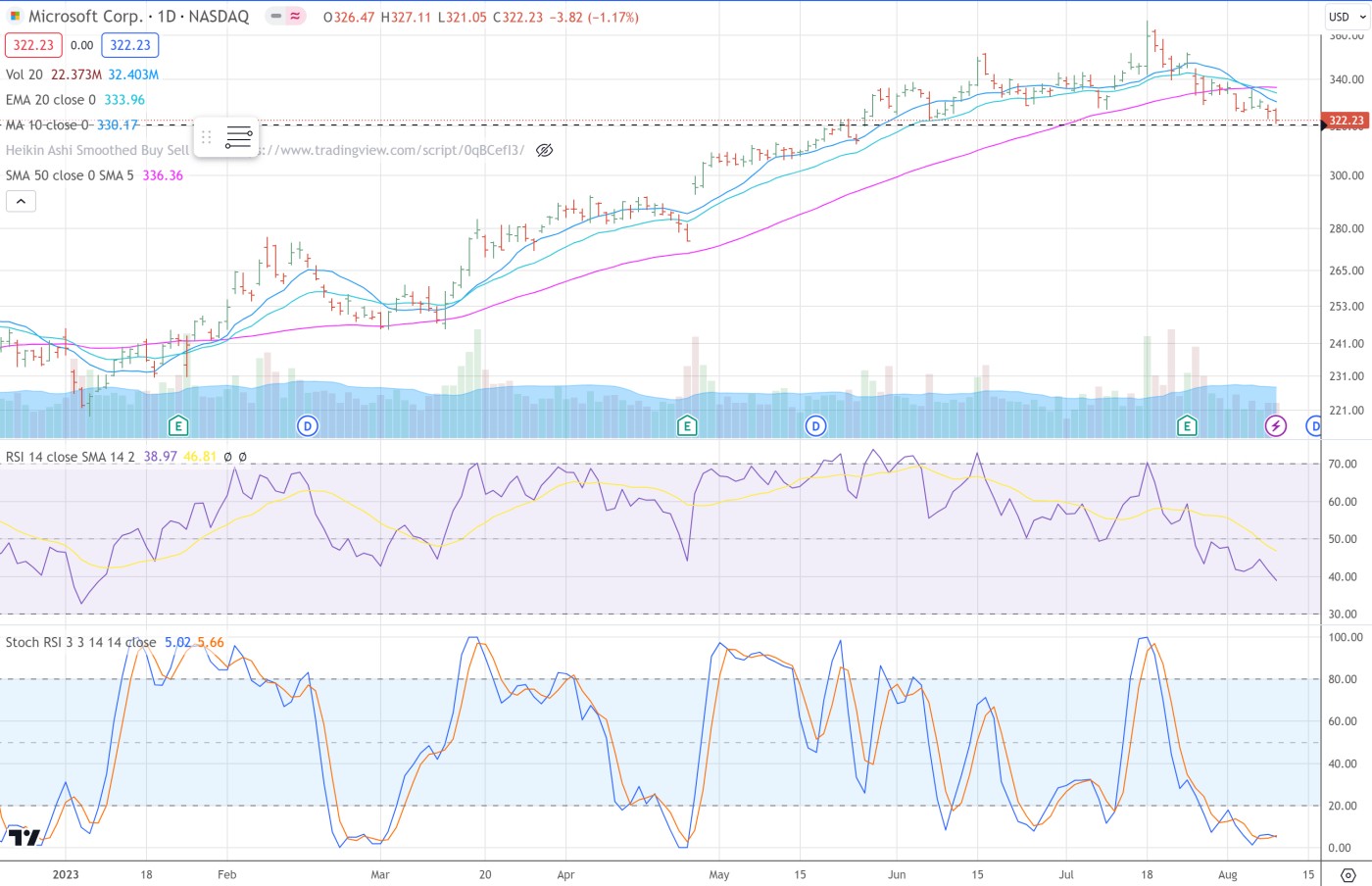Open chart settings gear at bottom right
Image resolution: width=1372 pixels, height=886 pixels.
(1347, 875)
